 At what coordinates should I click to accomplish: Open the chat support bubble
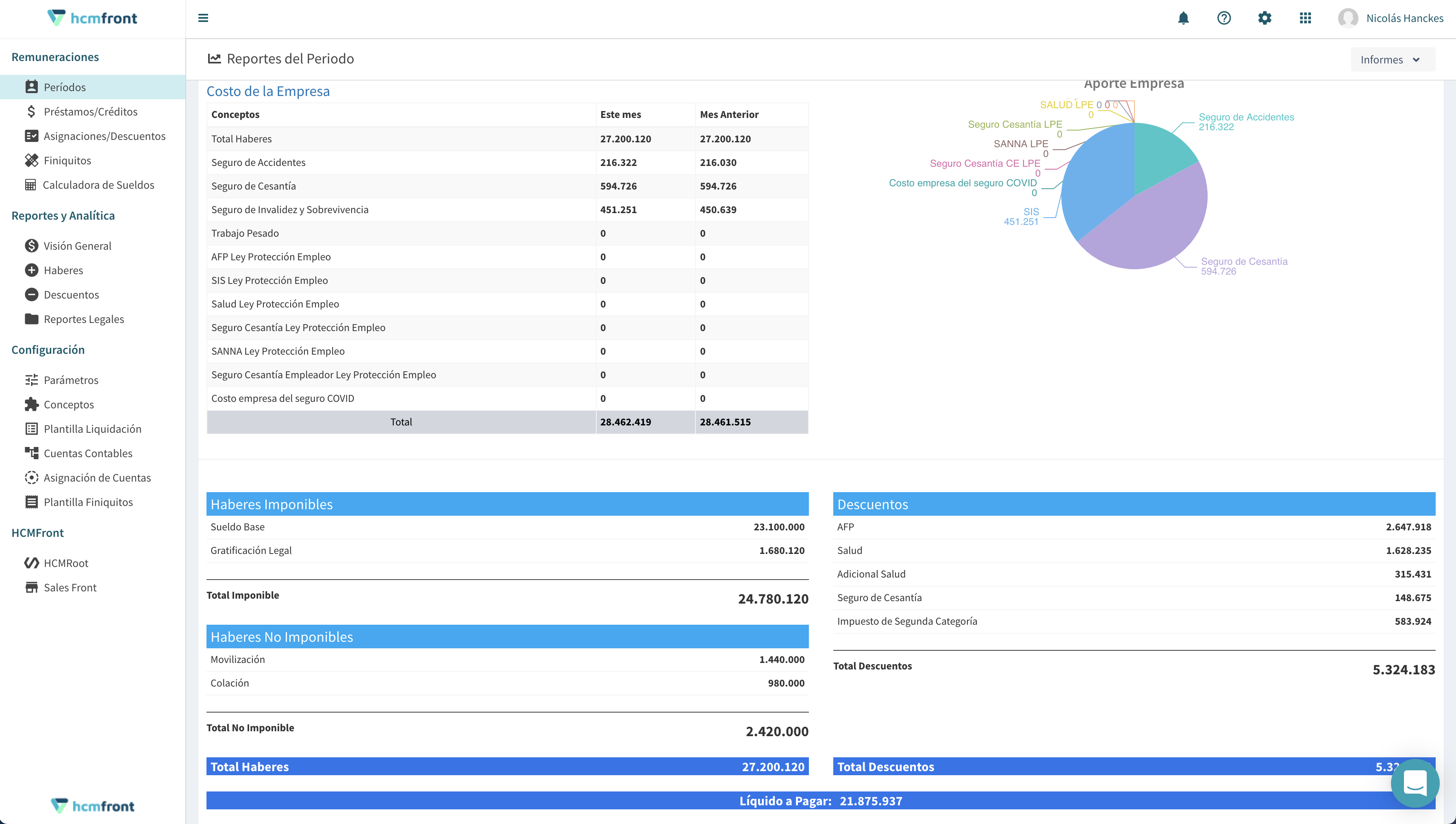1415,783
